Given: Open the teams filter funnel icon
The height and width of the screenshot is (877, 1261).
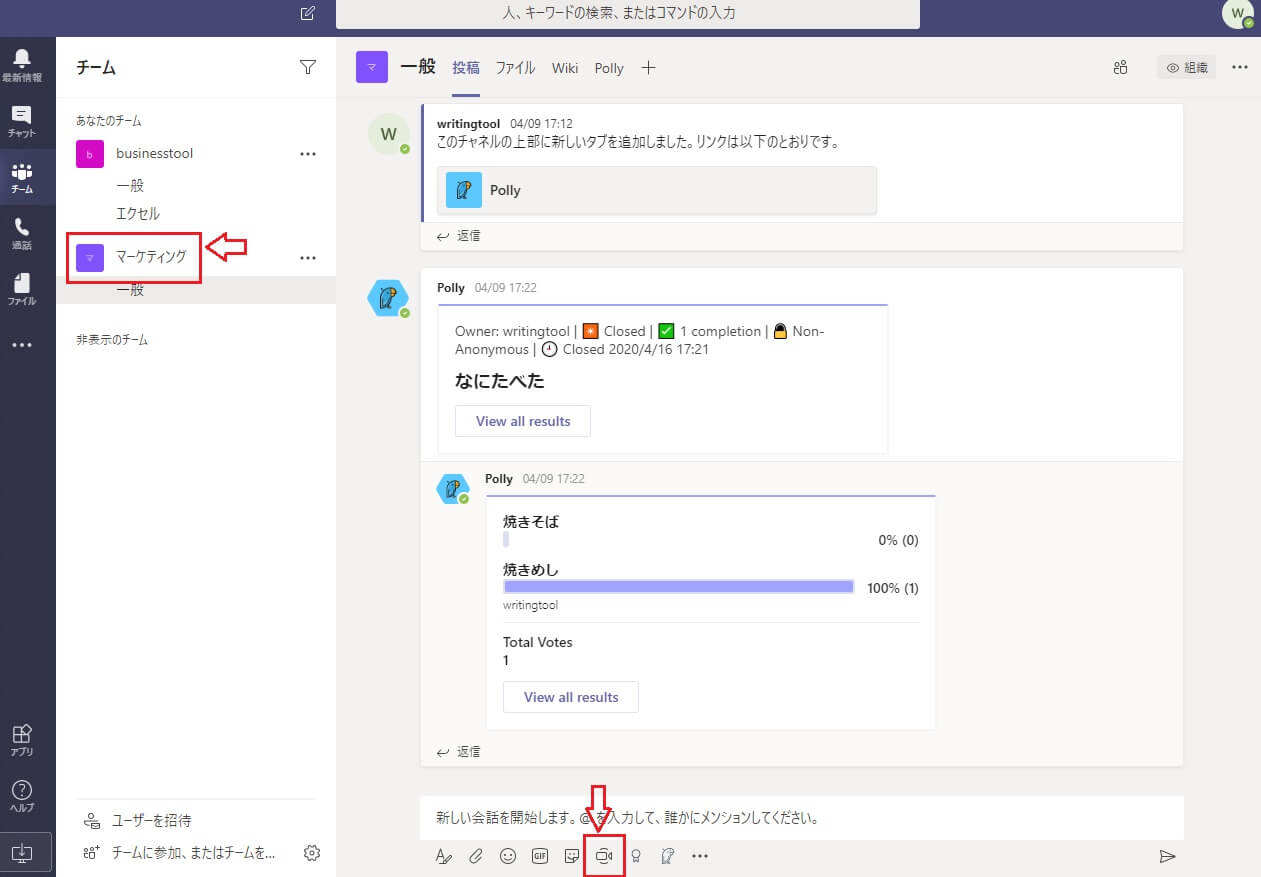Looking at the screenshot, I should coord(308,67).
